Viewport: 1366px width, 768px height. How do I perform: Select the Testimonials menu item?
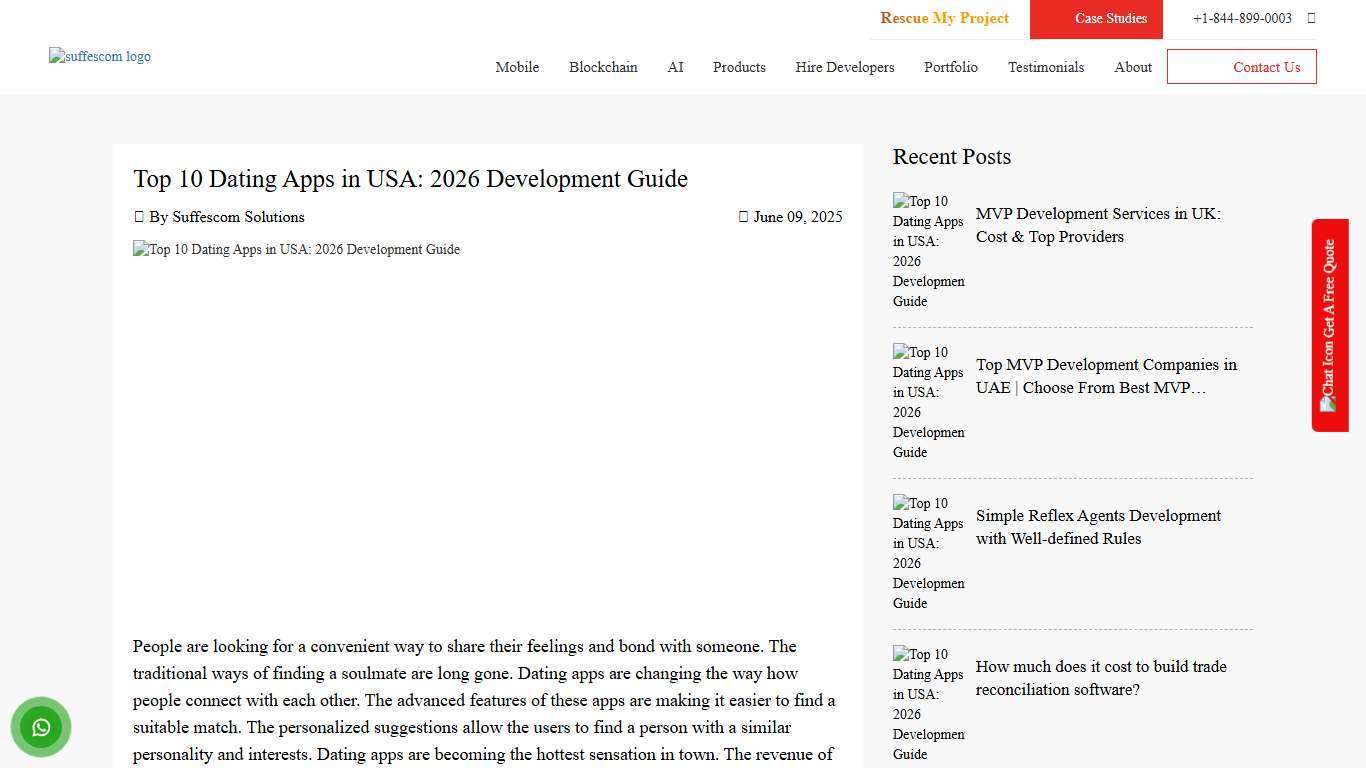(1046, 67)
